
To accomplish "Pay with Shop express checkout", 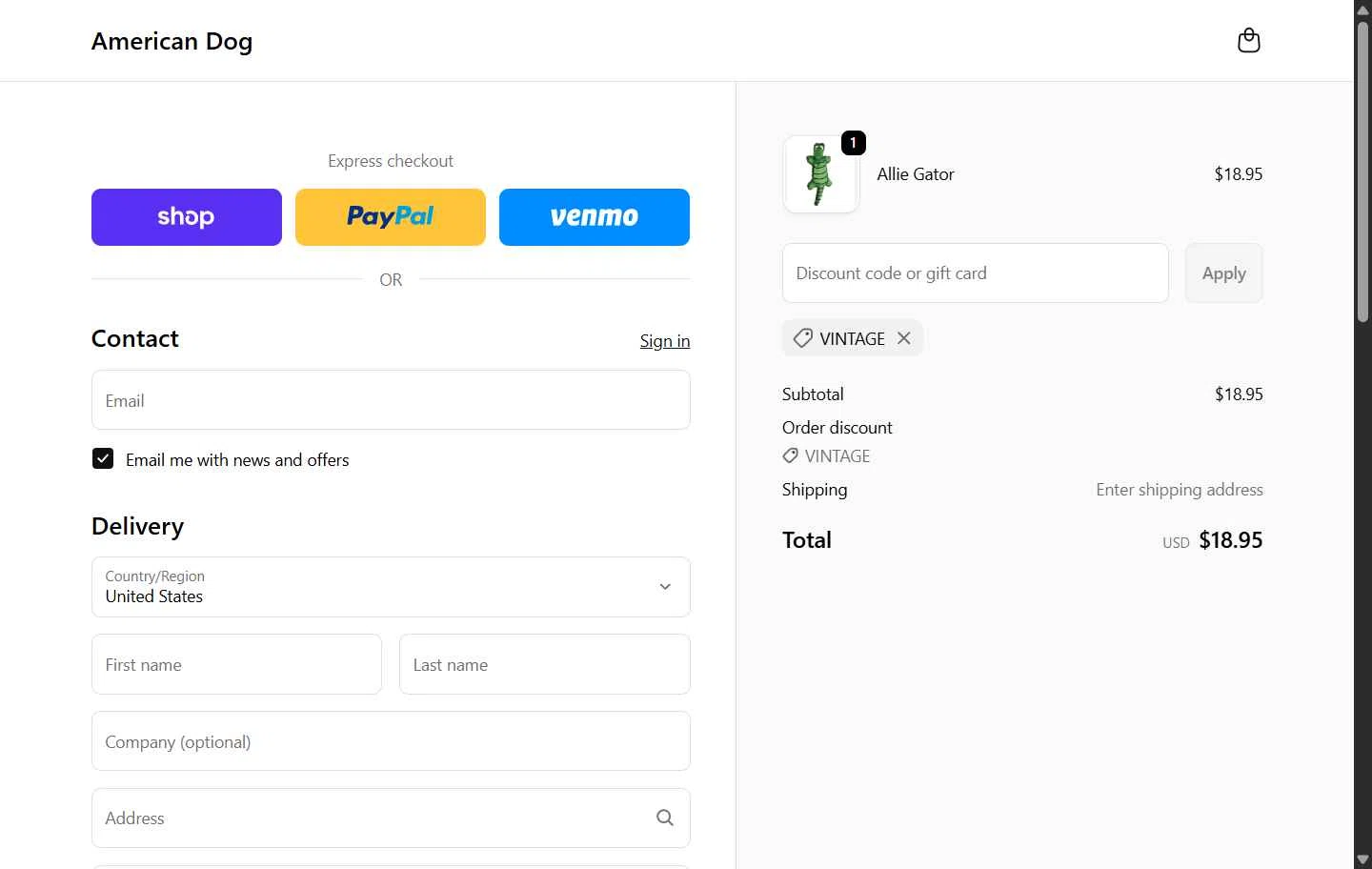I will [x=187, y=217].
